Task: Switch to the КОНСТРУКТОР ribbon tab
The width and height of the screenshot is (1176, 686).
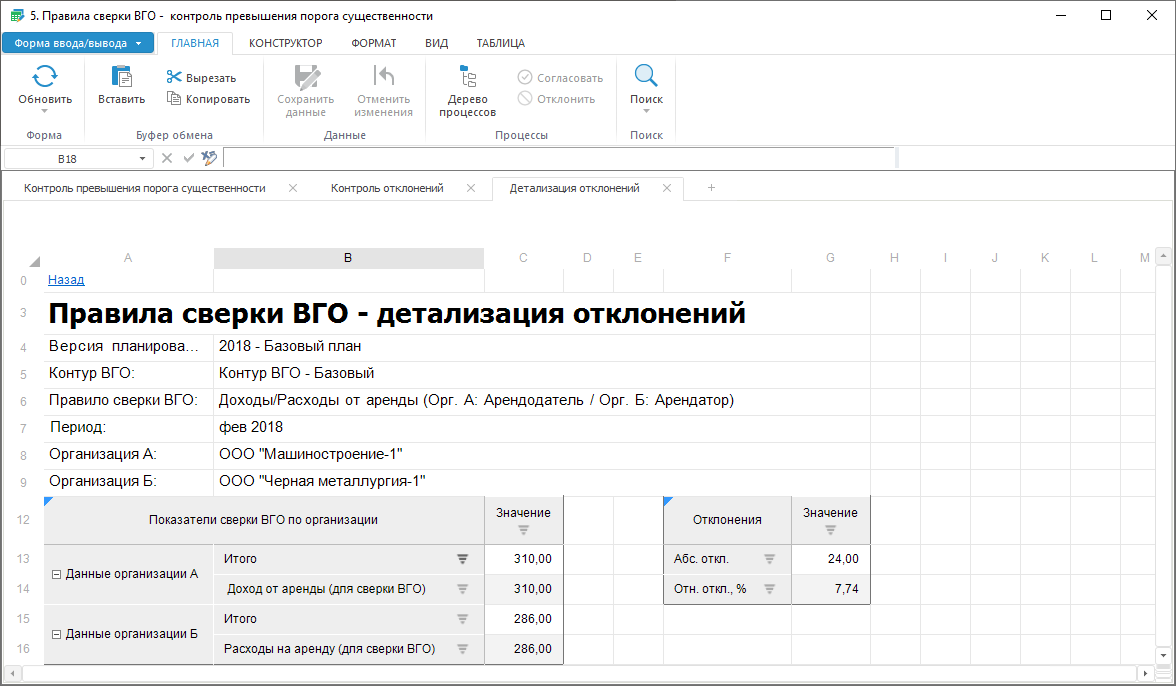Action: pyautogui.click(x=285, y=43)
